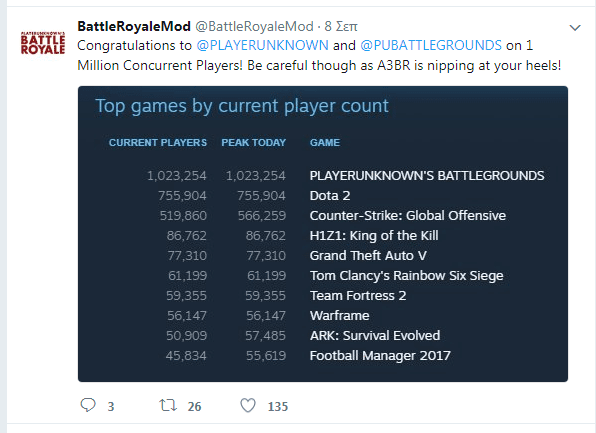This screenshot has height=433, width=596.
Task: Click the retweet count 26
Action: [194, 406]
